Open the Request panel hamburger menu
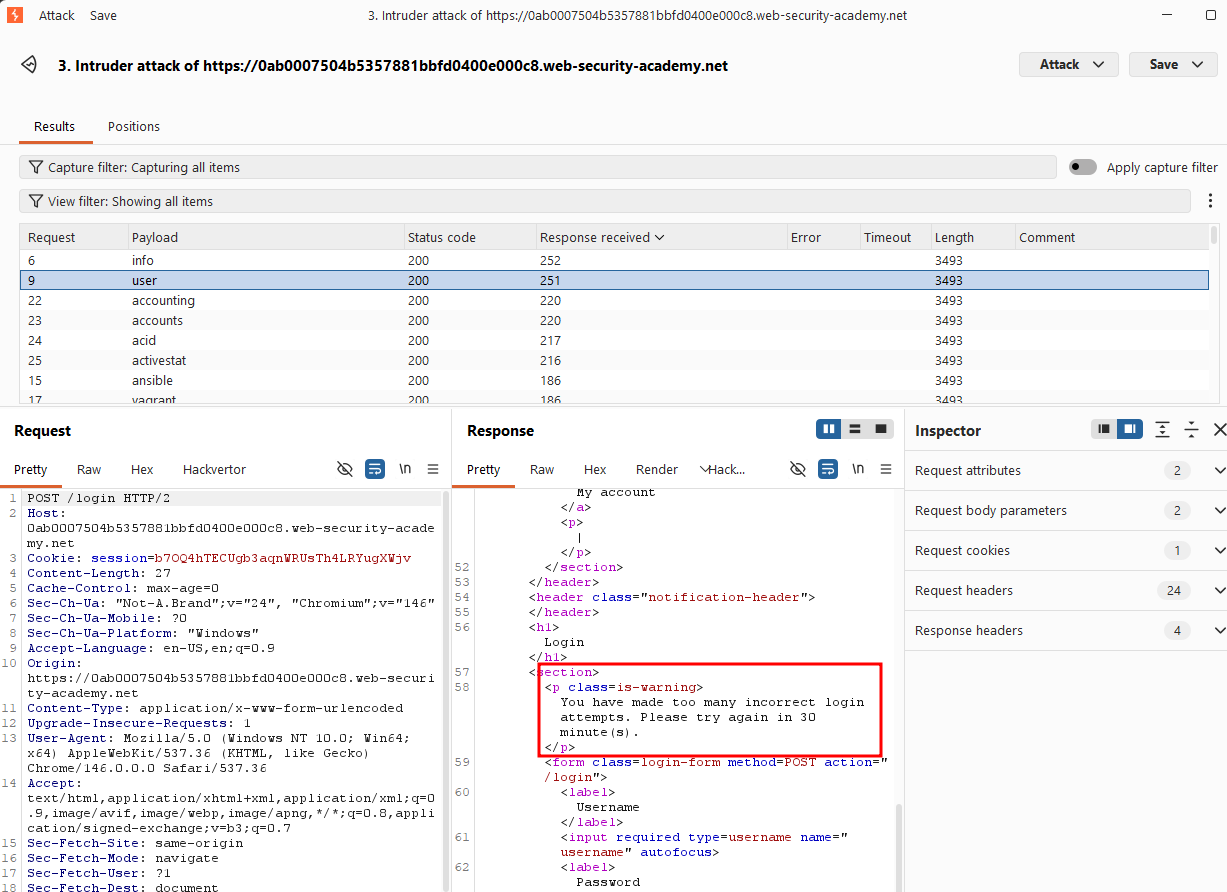 click(433, 469)
